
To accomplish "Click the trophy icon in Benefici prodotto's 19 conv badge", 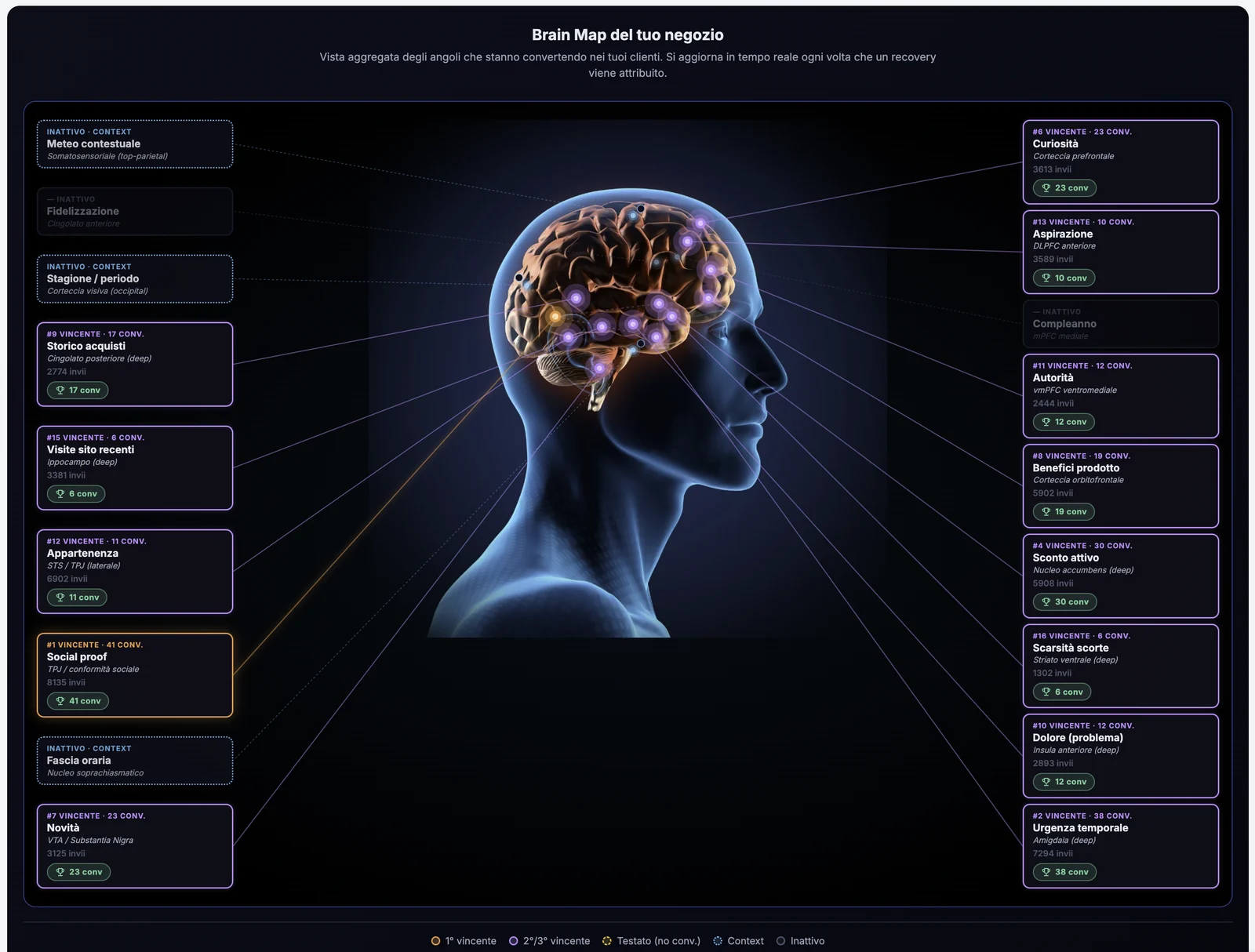I will pos(1046,512).
